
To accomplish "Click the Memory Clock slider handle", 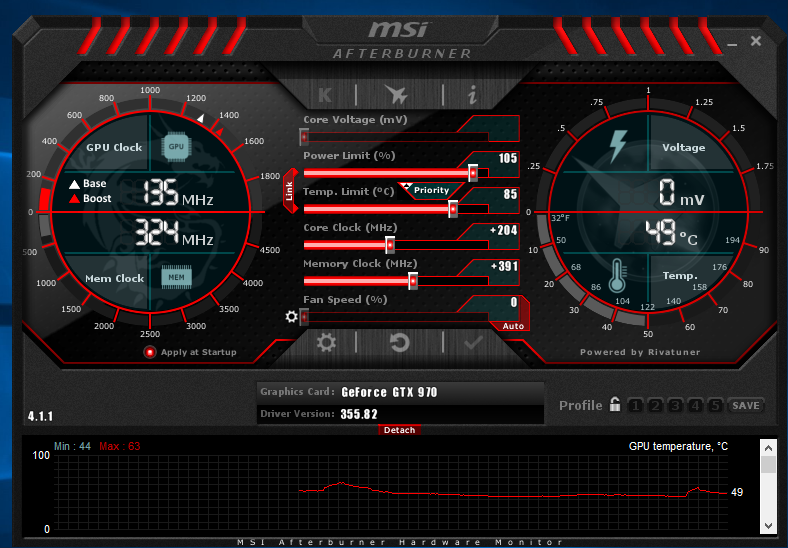I will (x=413, y=281).
